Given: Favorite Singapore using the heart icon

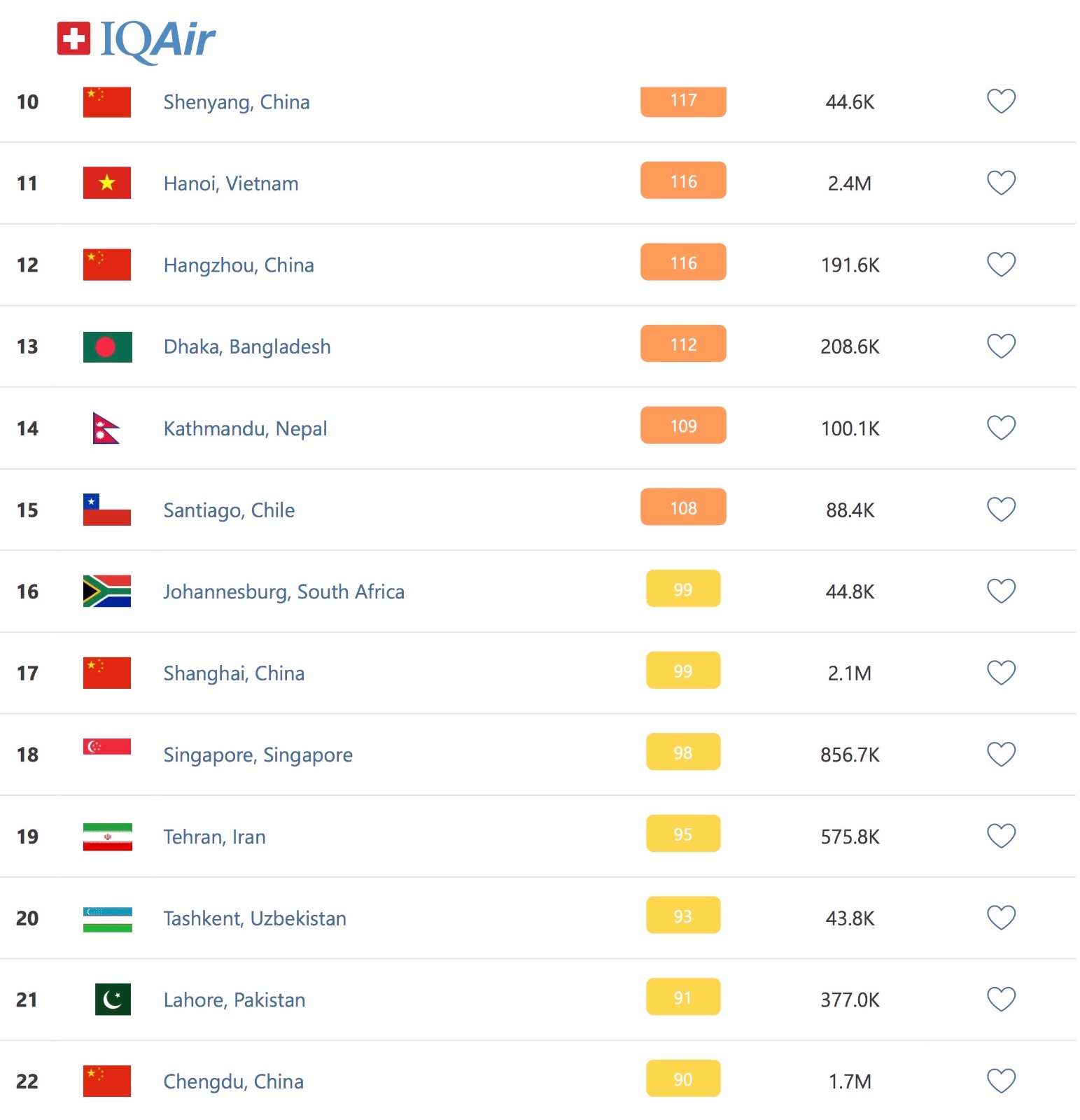Looking at the screenshot, I should 1001,755.
